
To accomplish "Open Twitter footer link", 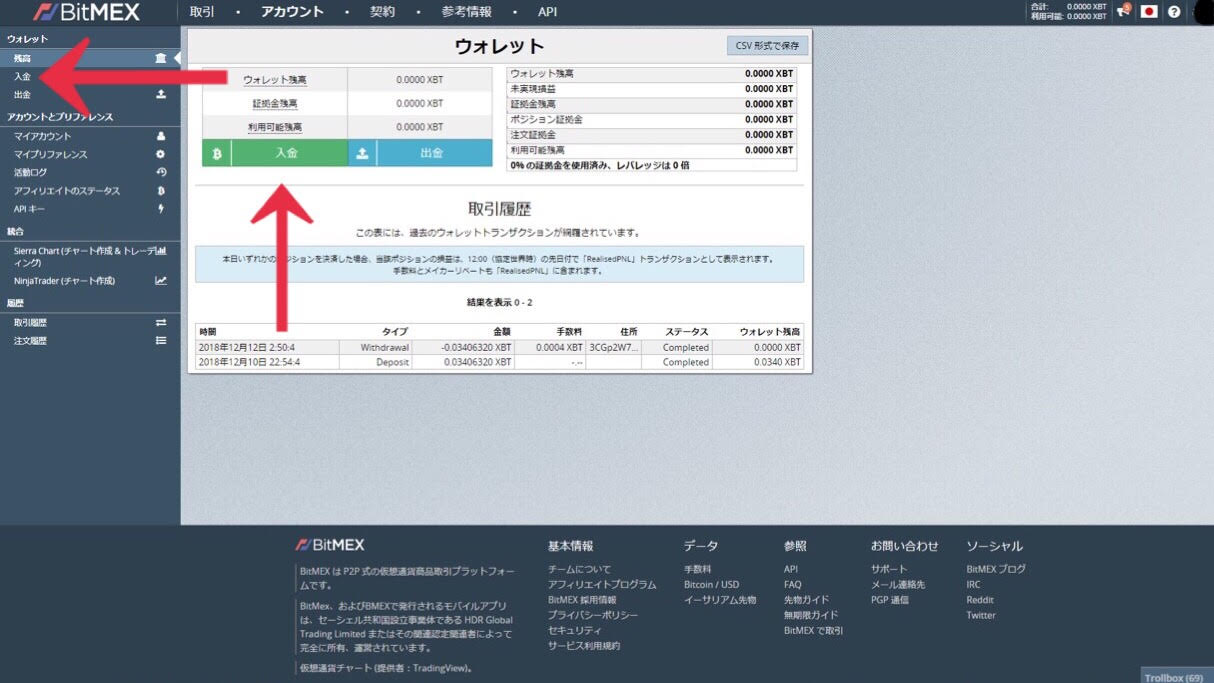I will pos(981,615).
